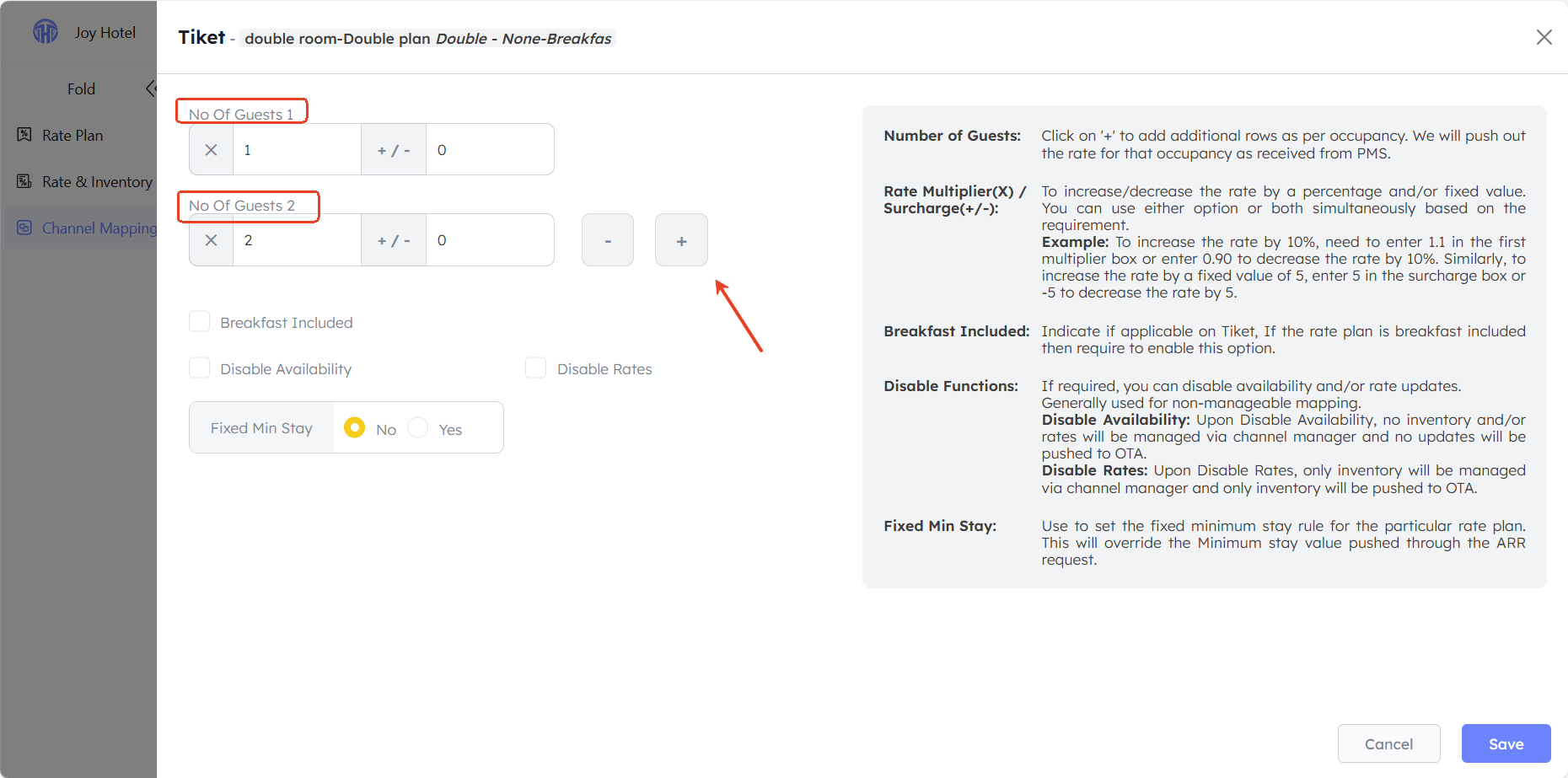Collapse the sidebar with the Fold chevron

151,89
